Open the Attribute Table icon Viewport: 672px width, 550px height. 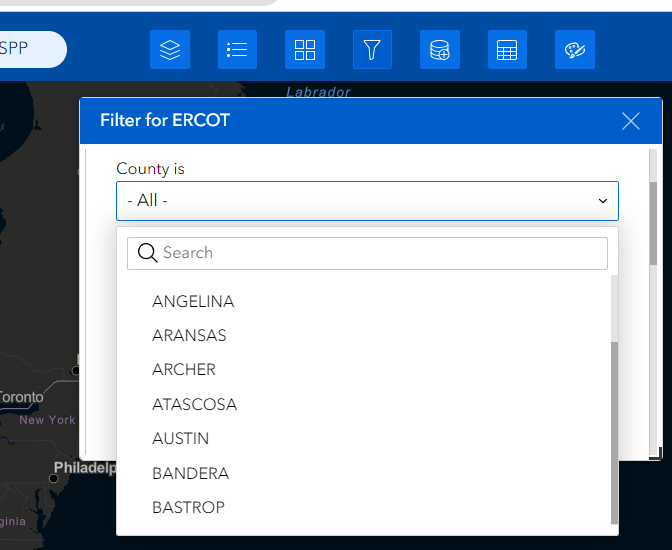(x=507, y=50)
